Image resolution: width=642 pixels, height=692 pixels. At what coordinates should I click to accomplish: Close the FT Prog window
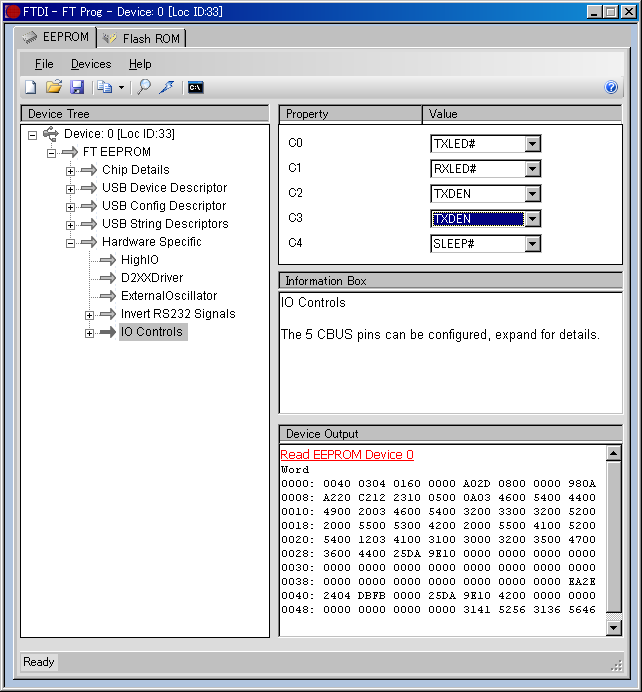tap(628, 11)
